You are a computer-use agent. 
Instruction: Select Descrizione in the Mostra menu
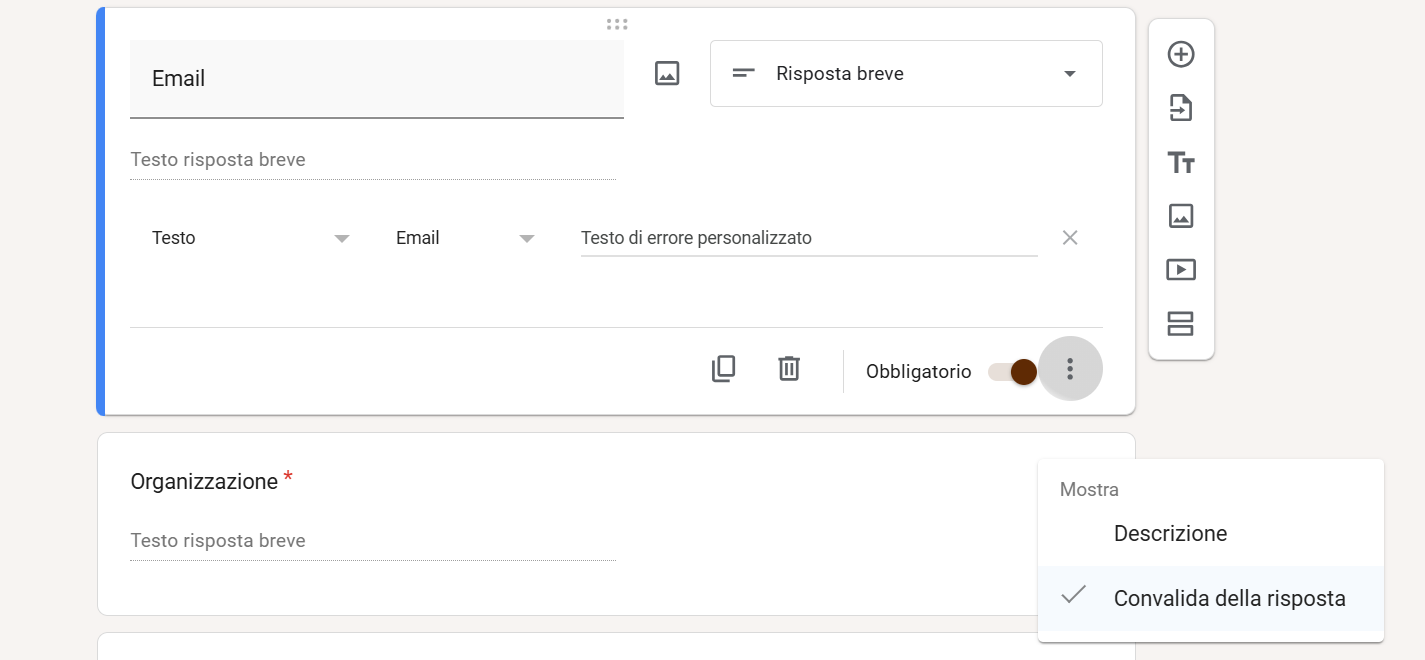1211,534
